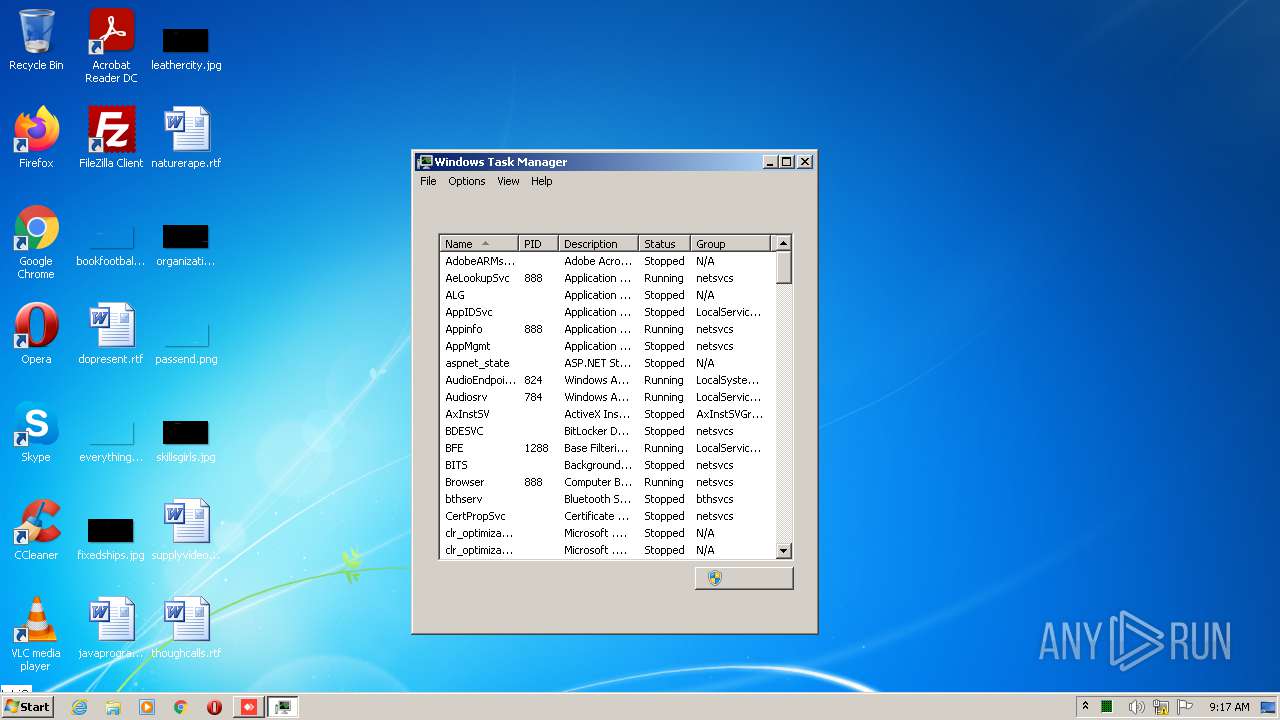The width and height of the screenshot is (1280, 720).
Task: Select the aspnet_state service row
Action: coord(607,363)
